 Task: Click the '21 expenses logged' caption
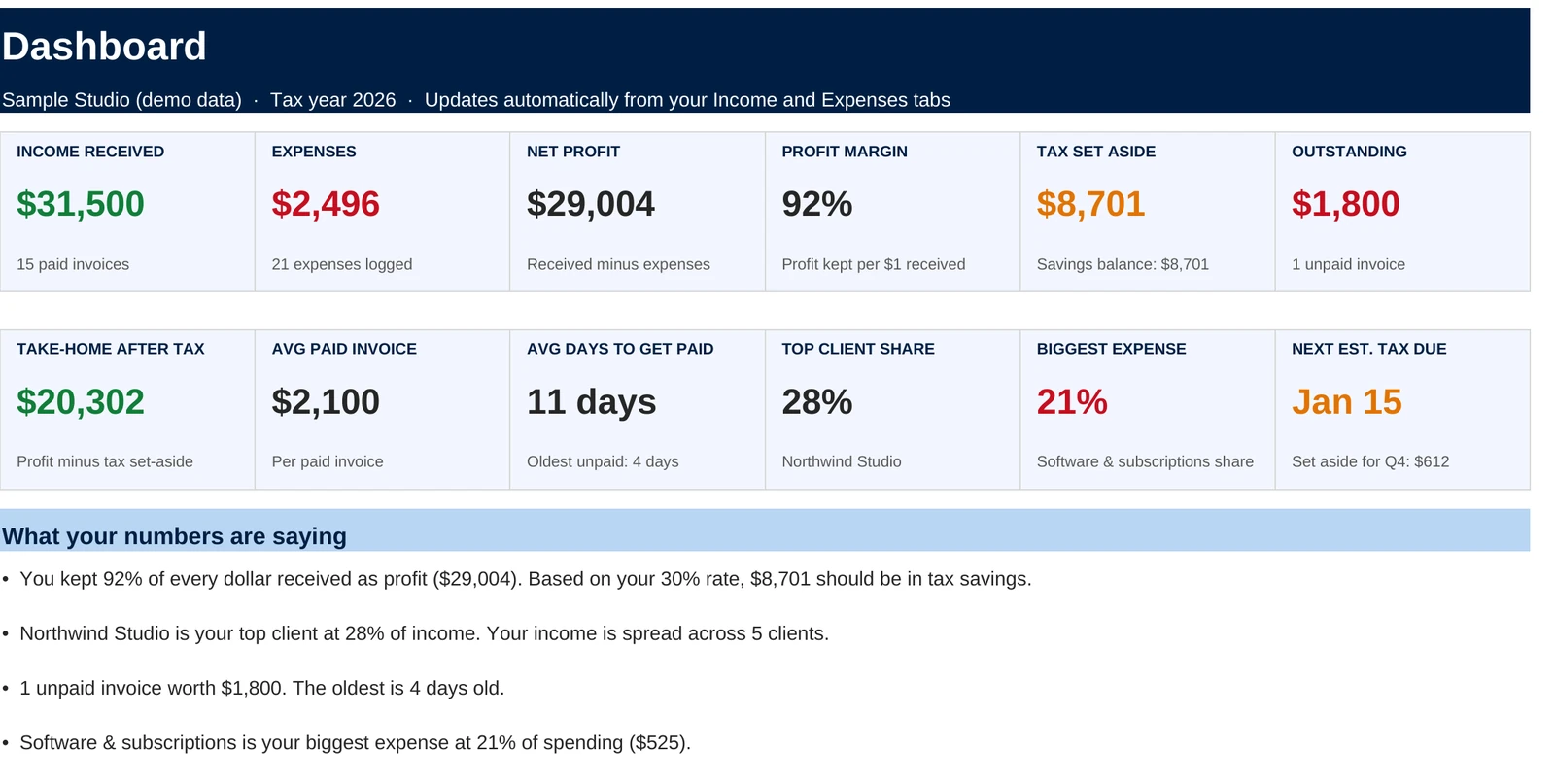[342, 264]
